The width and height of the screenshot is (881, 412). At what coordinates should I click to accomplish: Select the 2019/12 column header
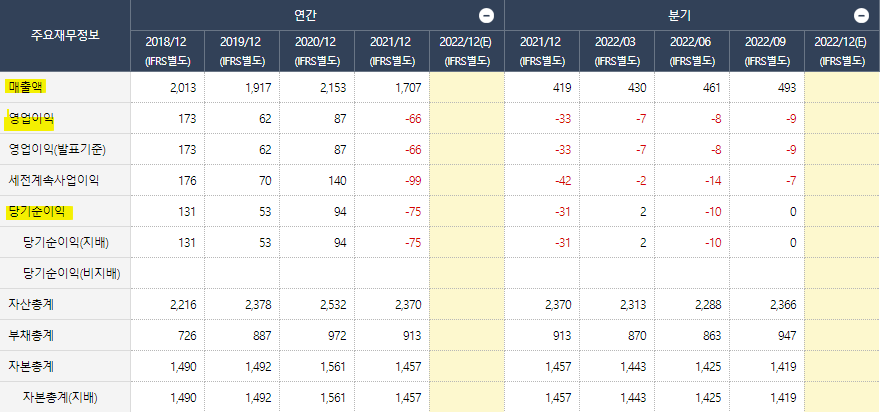242,51
